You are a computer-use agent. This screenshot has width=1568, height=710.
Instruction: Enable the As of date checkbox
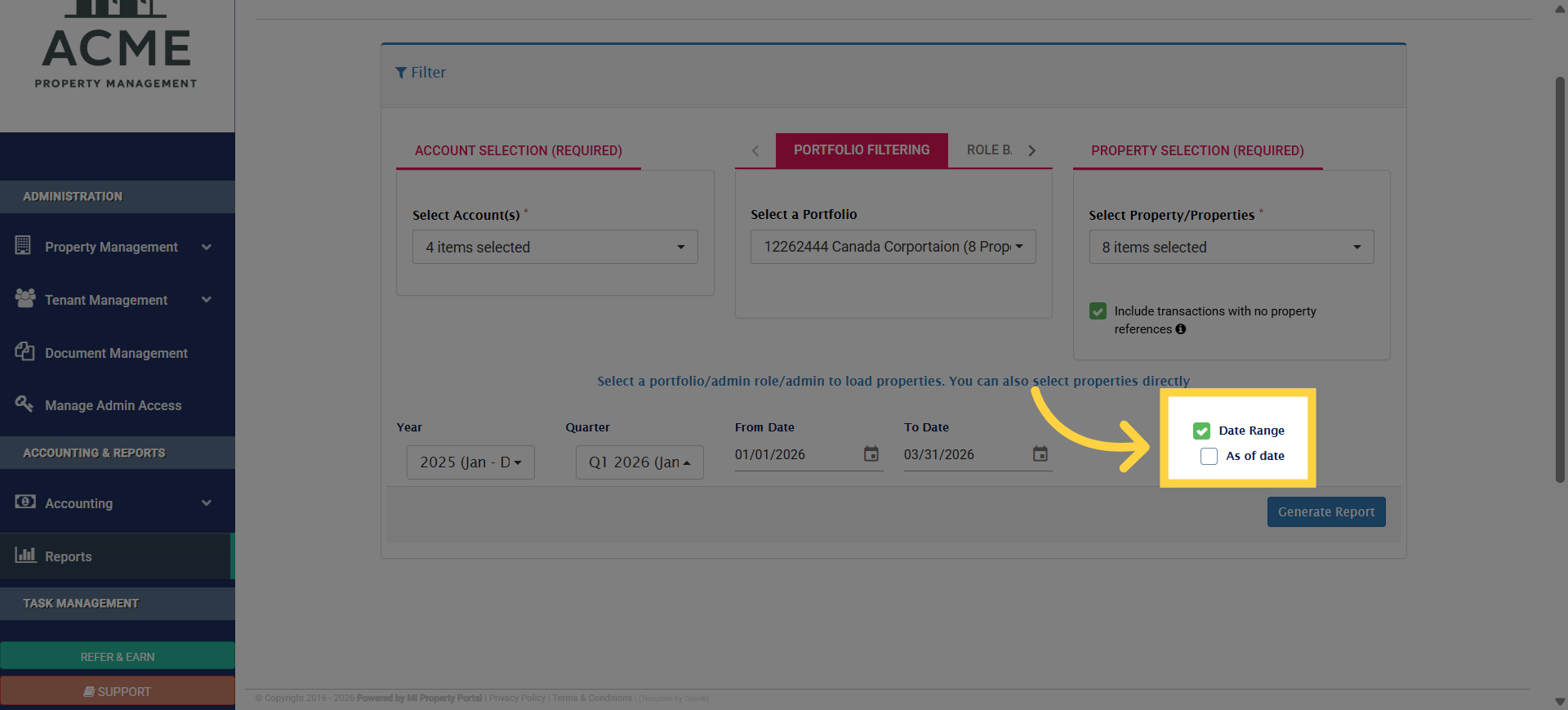click(x=1209, y=456)
